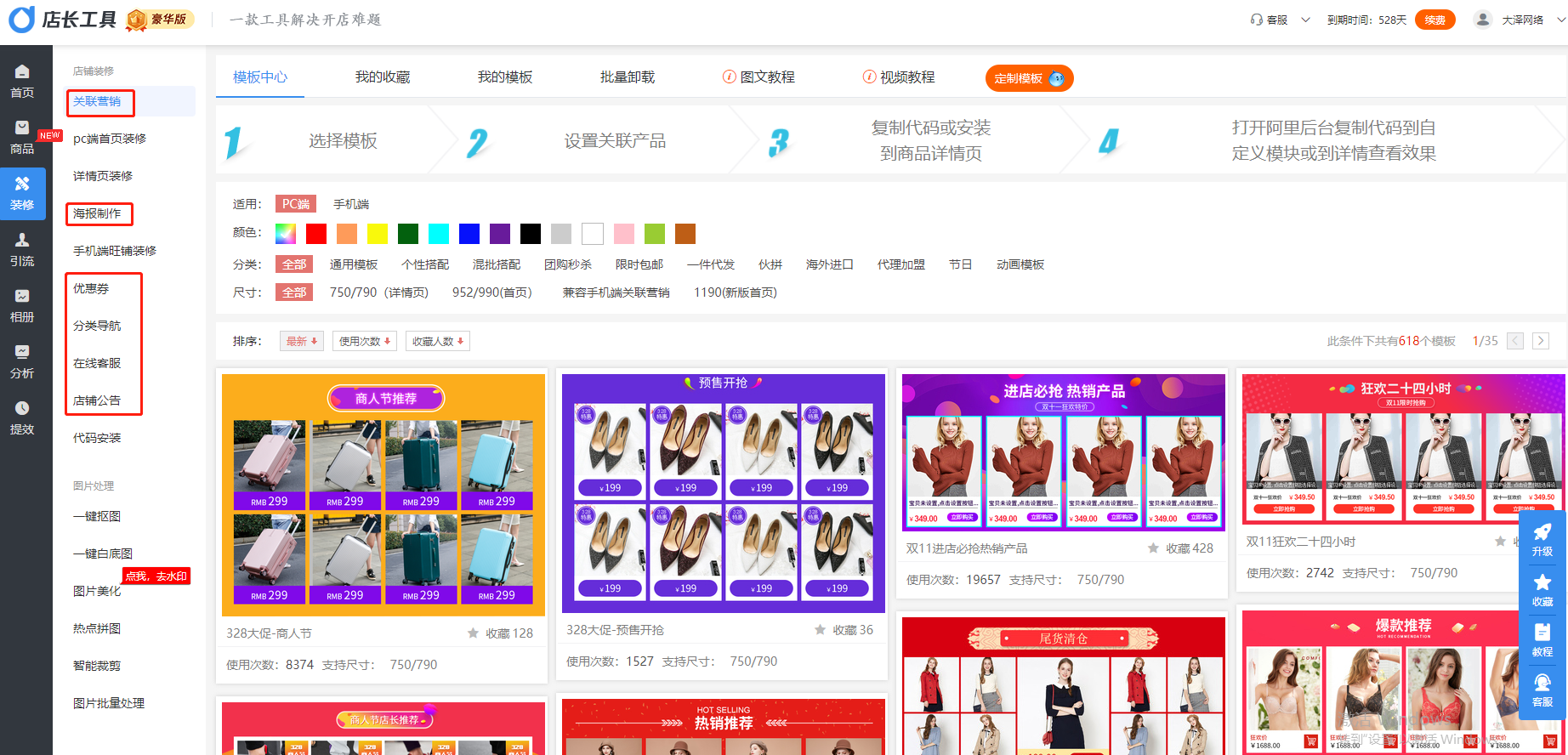The width and height of the screenshot is (1568, 755).
Task: Filter by 海外进口 category
Action: (x=830, y=264)
